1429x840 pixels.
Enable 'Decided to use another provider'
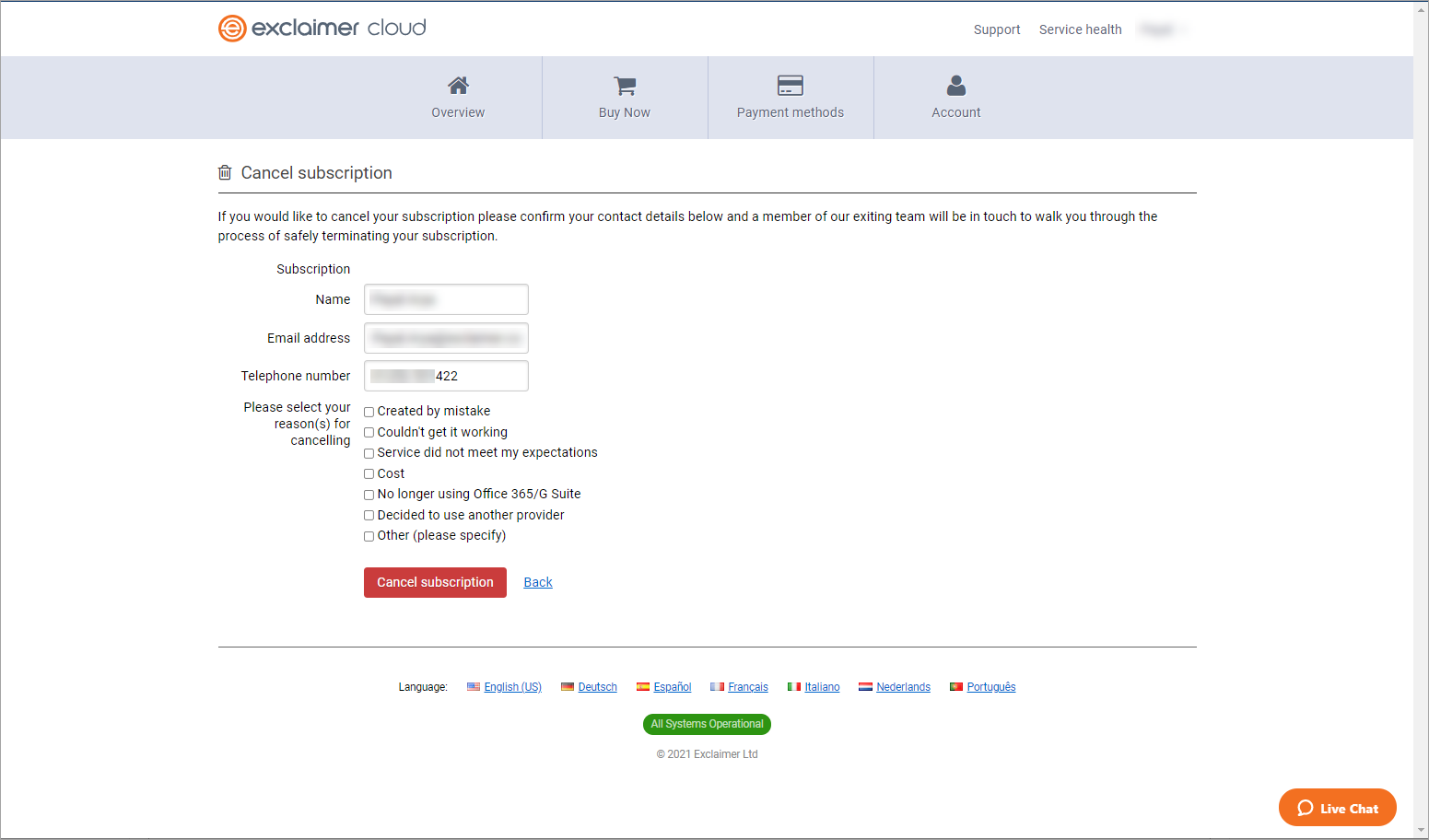(x=369, y=516)
